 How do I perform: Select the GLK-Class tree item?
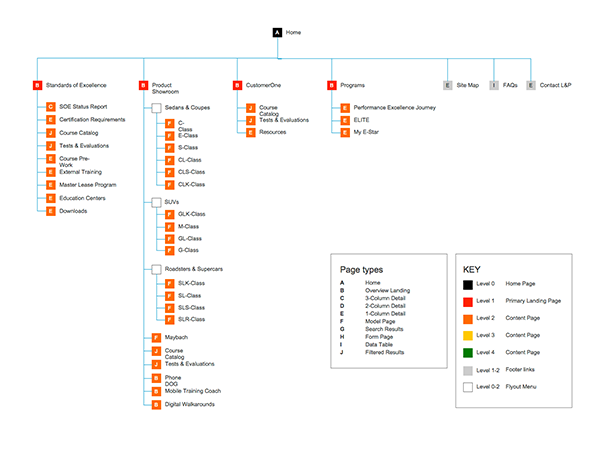191,214
